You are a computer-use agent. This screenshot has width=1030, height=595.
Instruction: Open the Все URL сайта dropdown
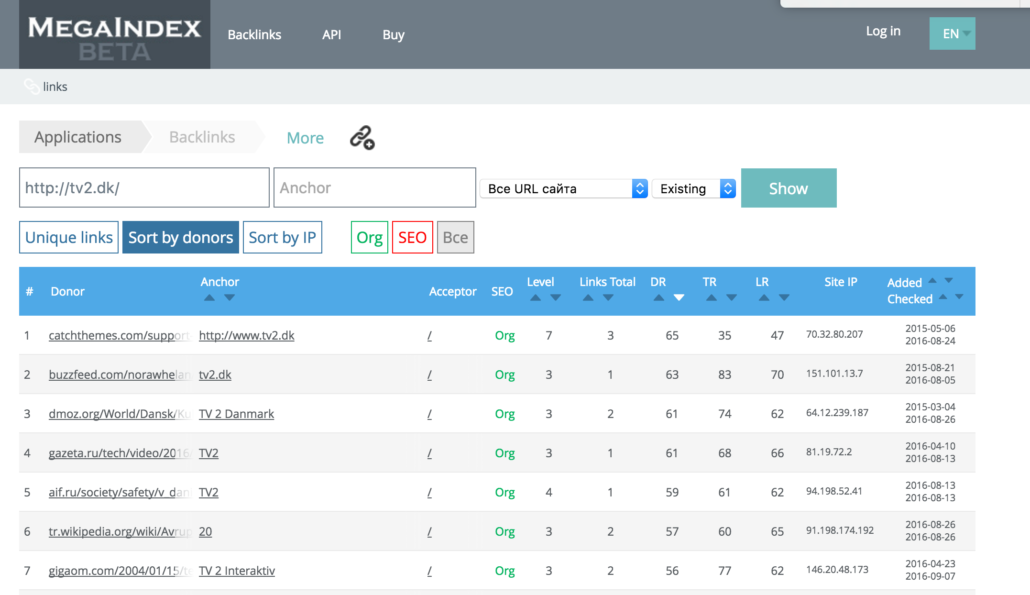(x=564, y=188)
